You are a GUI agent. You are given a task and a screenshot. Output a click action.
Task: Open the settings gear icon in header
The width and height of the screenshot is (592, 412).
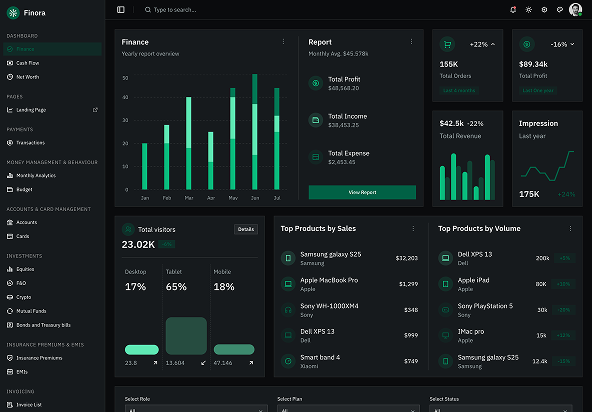pyautogui.click(x=544, y=10)
